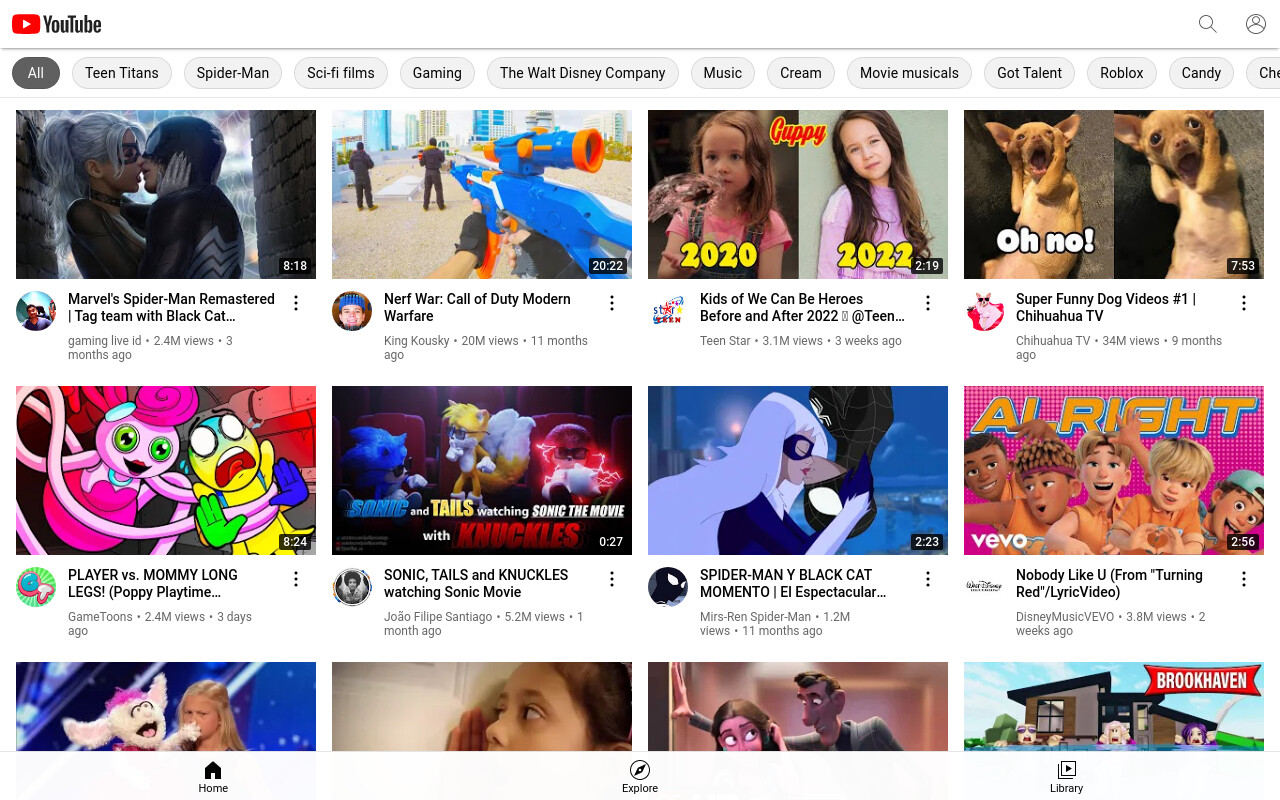1280x800 pixels.
Task: Play the Nerf gun thumbnail
Action: [482, 194]
